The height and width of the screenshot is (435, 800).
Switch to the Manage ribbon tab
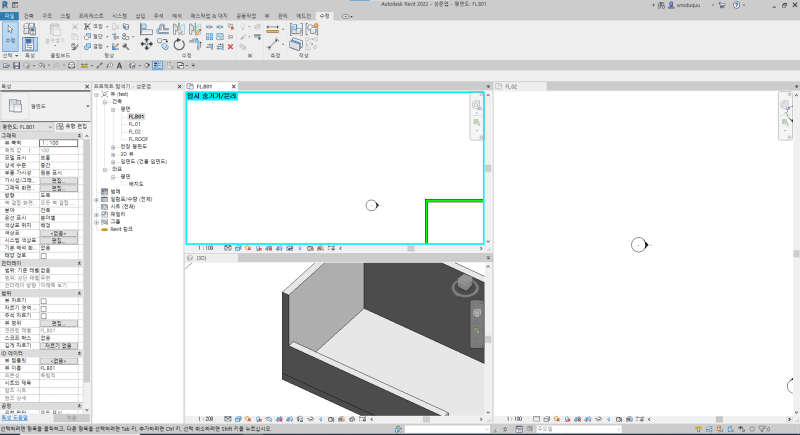click(282, 16)
